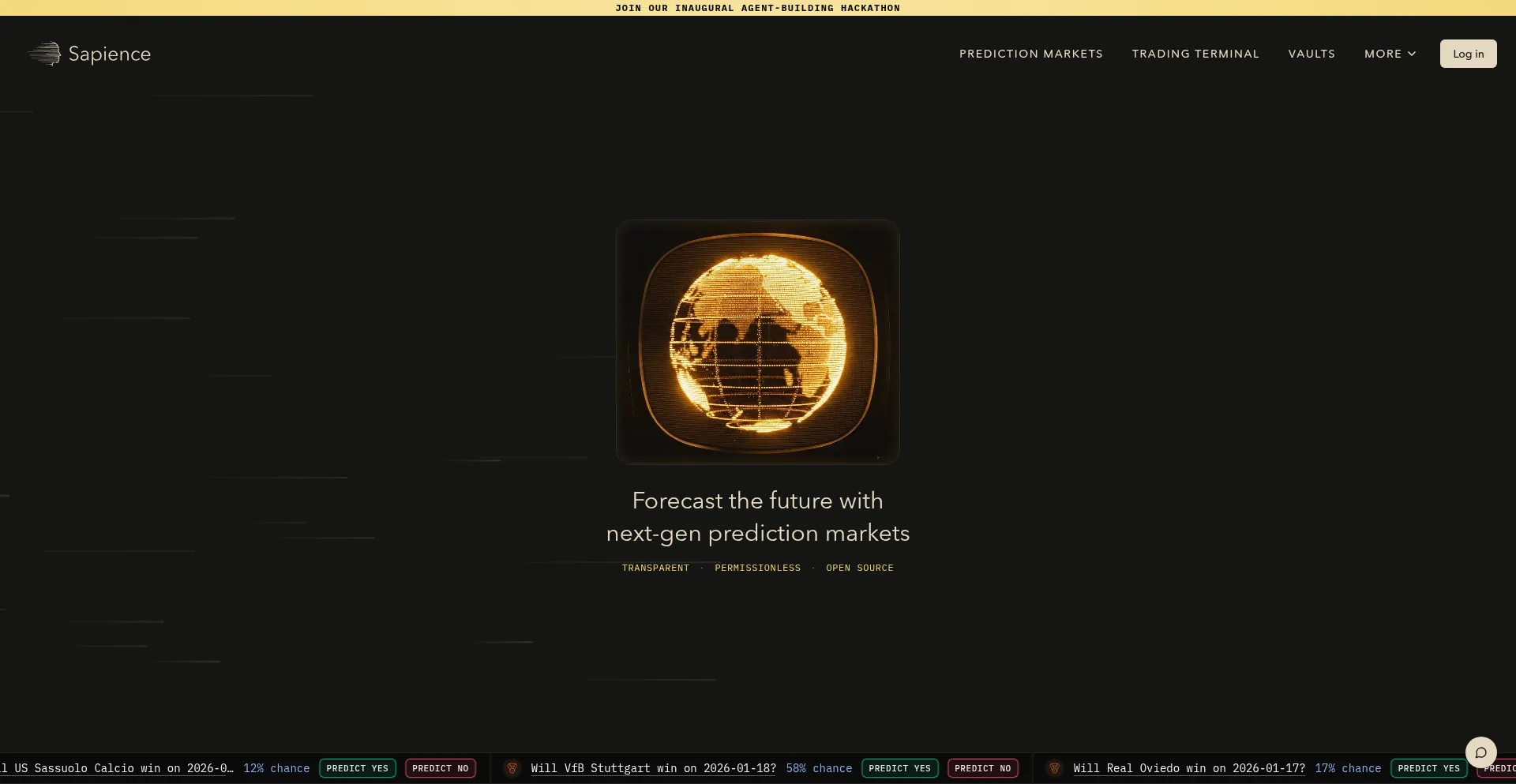Click the VfB Stuttgart market icon
Viewport: 1516px width, 784px height.
pyautogui.click(x=512, y=768)
